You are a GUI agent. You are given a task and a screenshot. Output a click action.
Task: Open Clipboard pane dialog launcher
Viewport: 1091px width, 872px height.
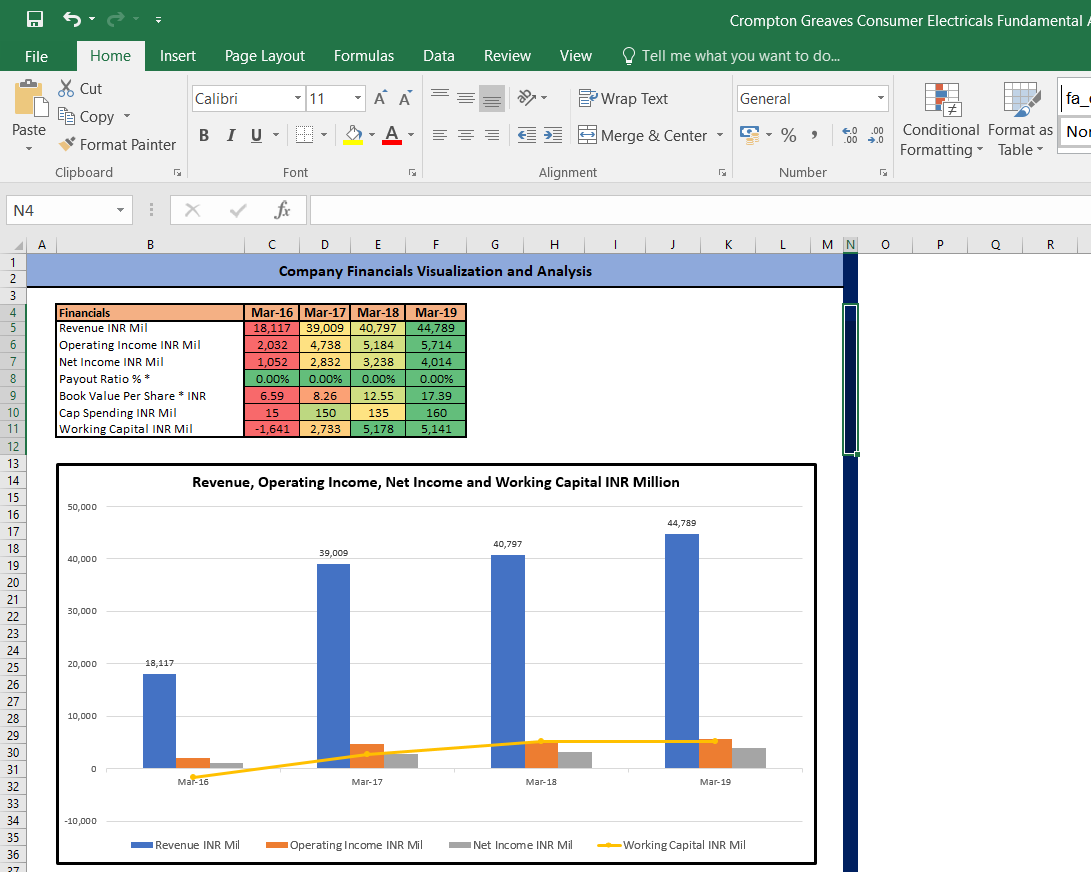pos(177,173)
